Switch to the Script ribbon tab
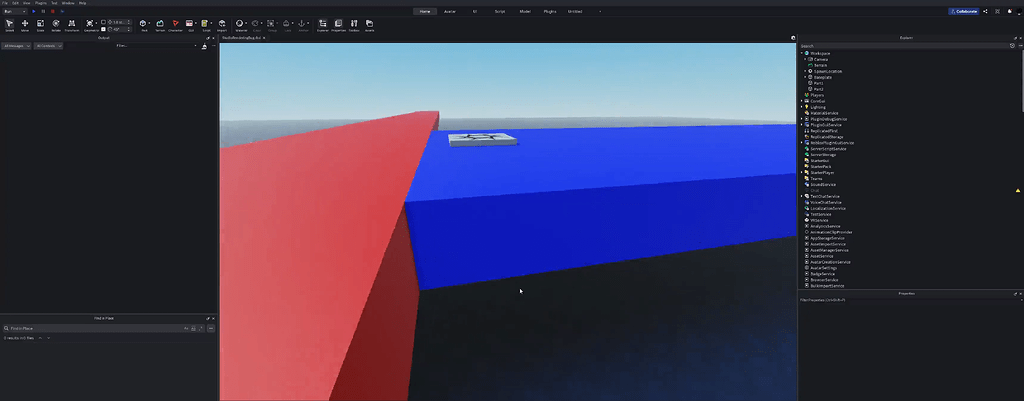Viewport: 1024px width, 401px height. click(500, 11)
